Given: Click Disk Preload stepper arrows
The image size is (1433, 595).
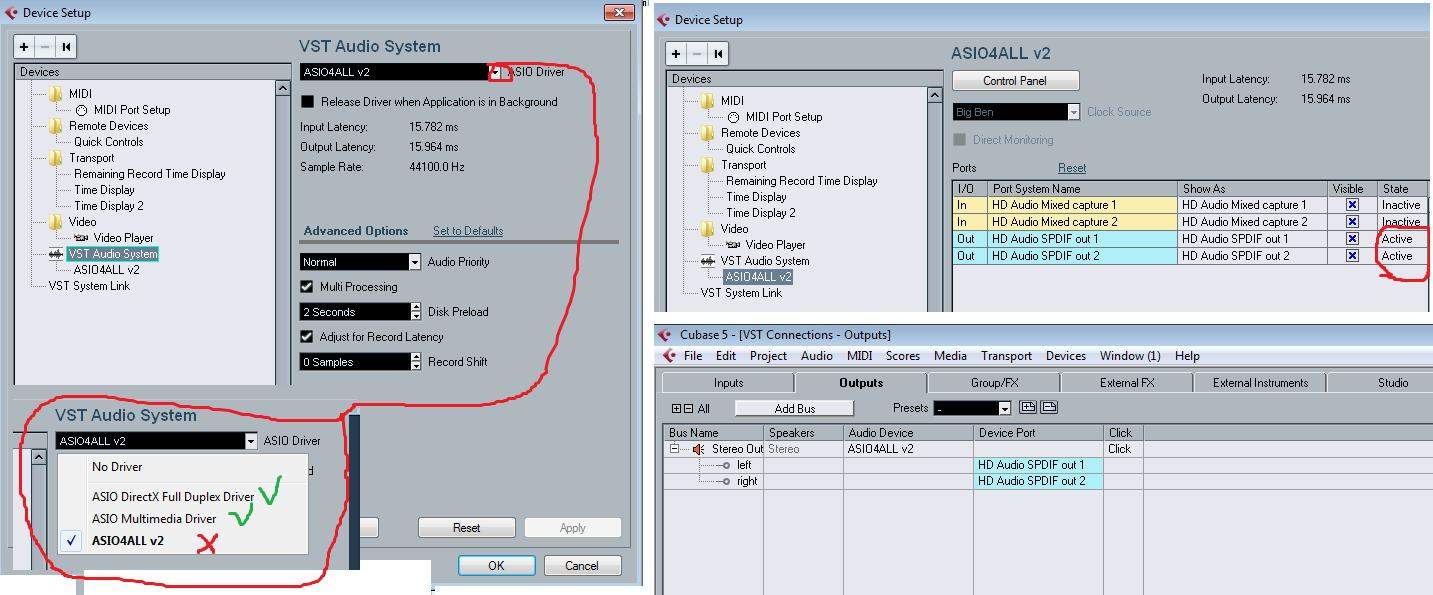Looking at the screenshot, I should (415, 312).
